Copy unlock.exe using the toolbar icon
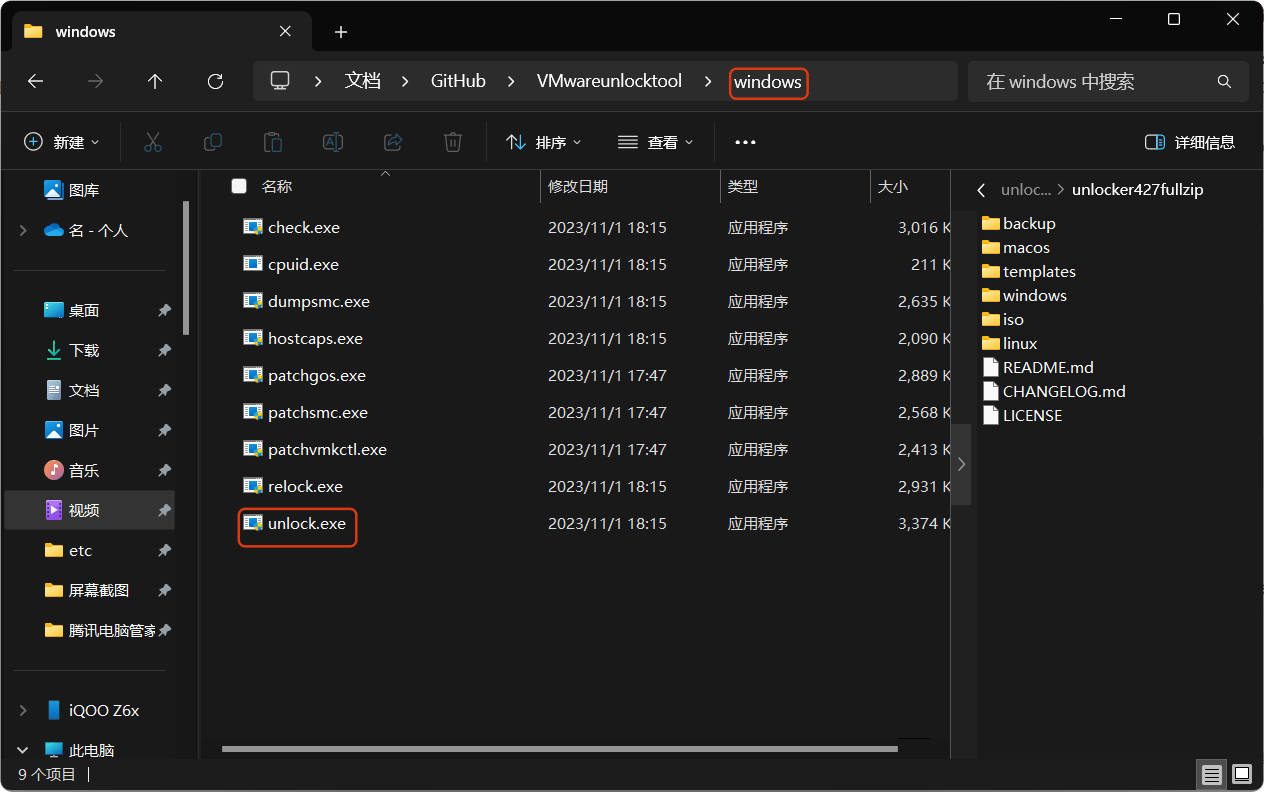The image size is (1264, 792). click(212, 142)
